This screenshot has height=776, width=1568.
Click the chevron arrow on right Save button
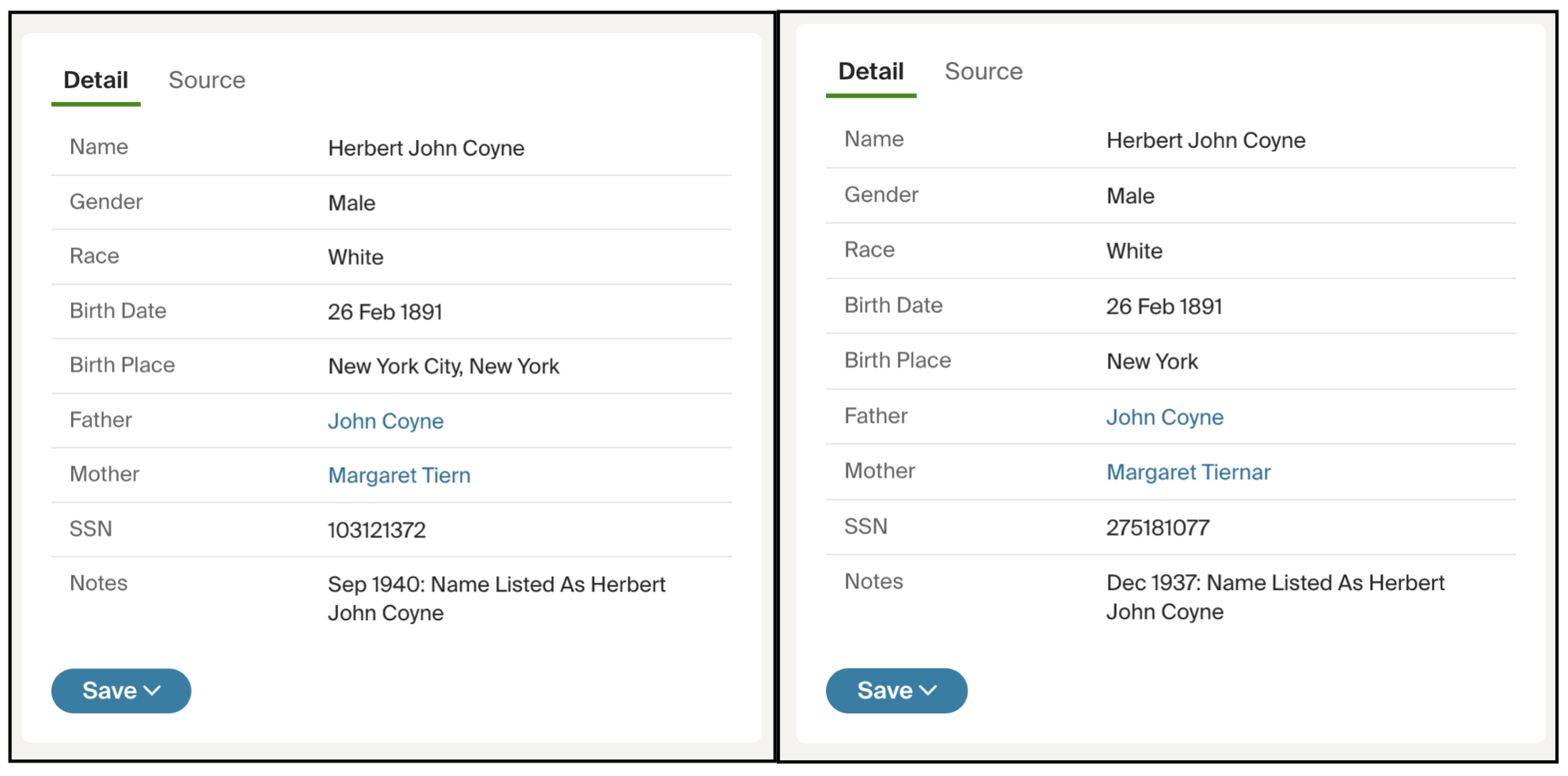point(928,690)
